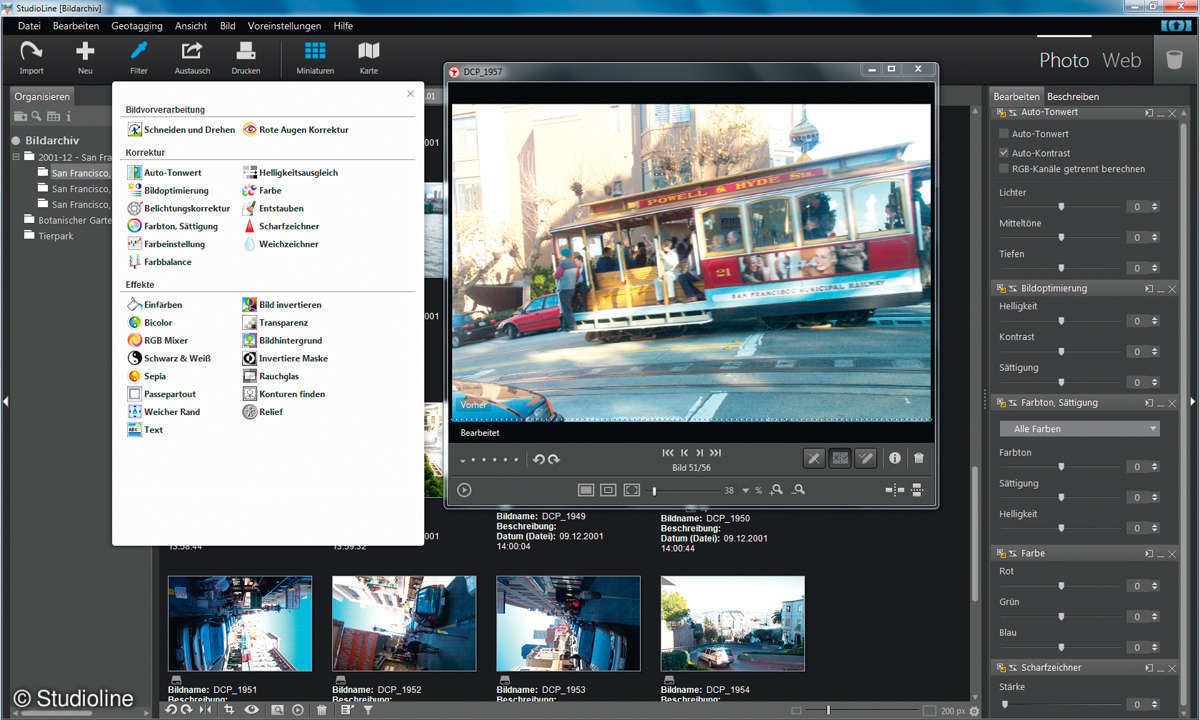Collapse the Bildoptimierung panel section
Viewport: 1200px width, 720px height.
[1161, 288]
